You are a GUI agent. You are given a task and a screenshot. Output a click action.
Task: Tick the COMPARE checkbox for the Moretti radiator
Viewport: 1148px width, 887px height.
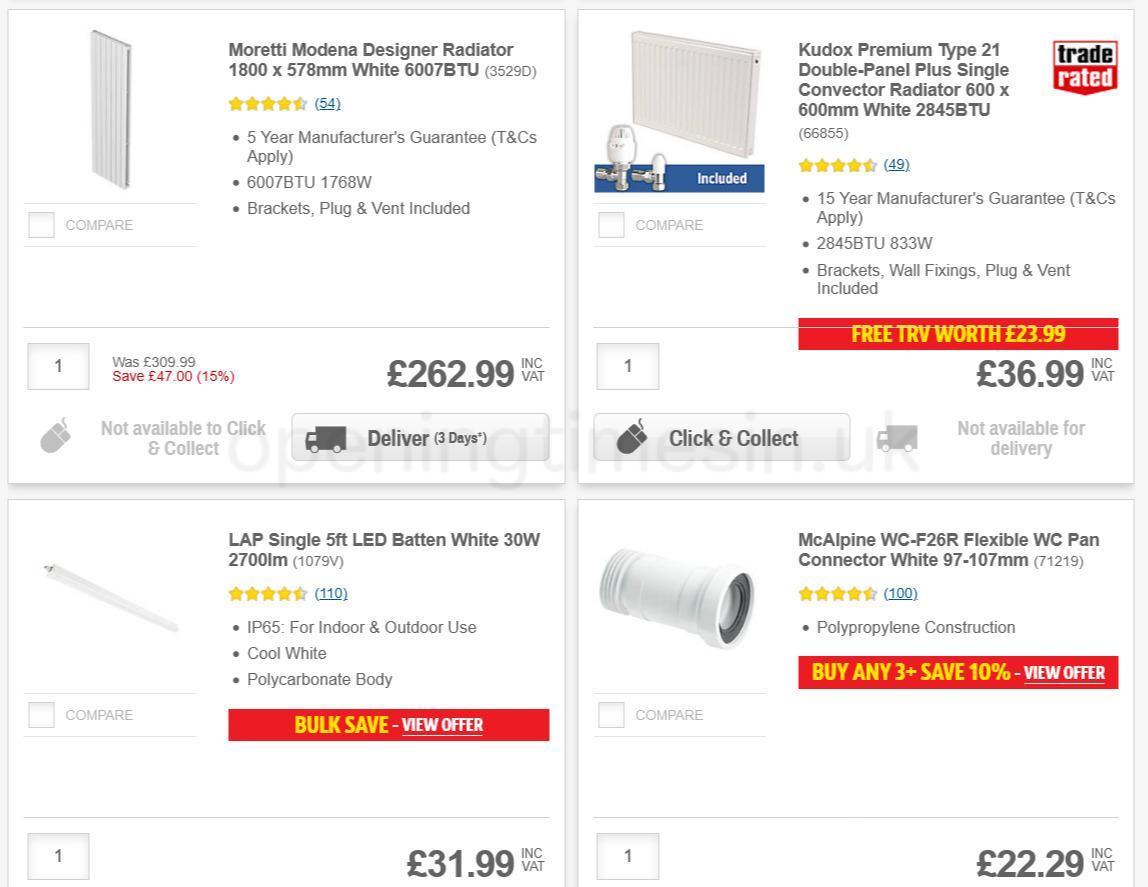click(41, 225)
